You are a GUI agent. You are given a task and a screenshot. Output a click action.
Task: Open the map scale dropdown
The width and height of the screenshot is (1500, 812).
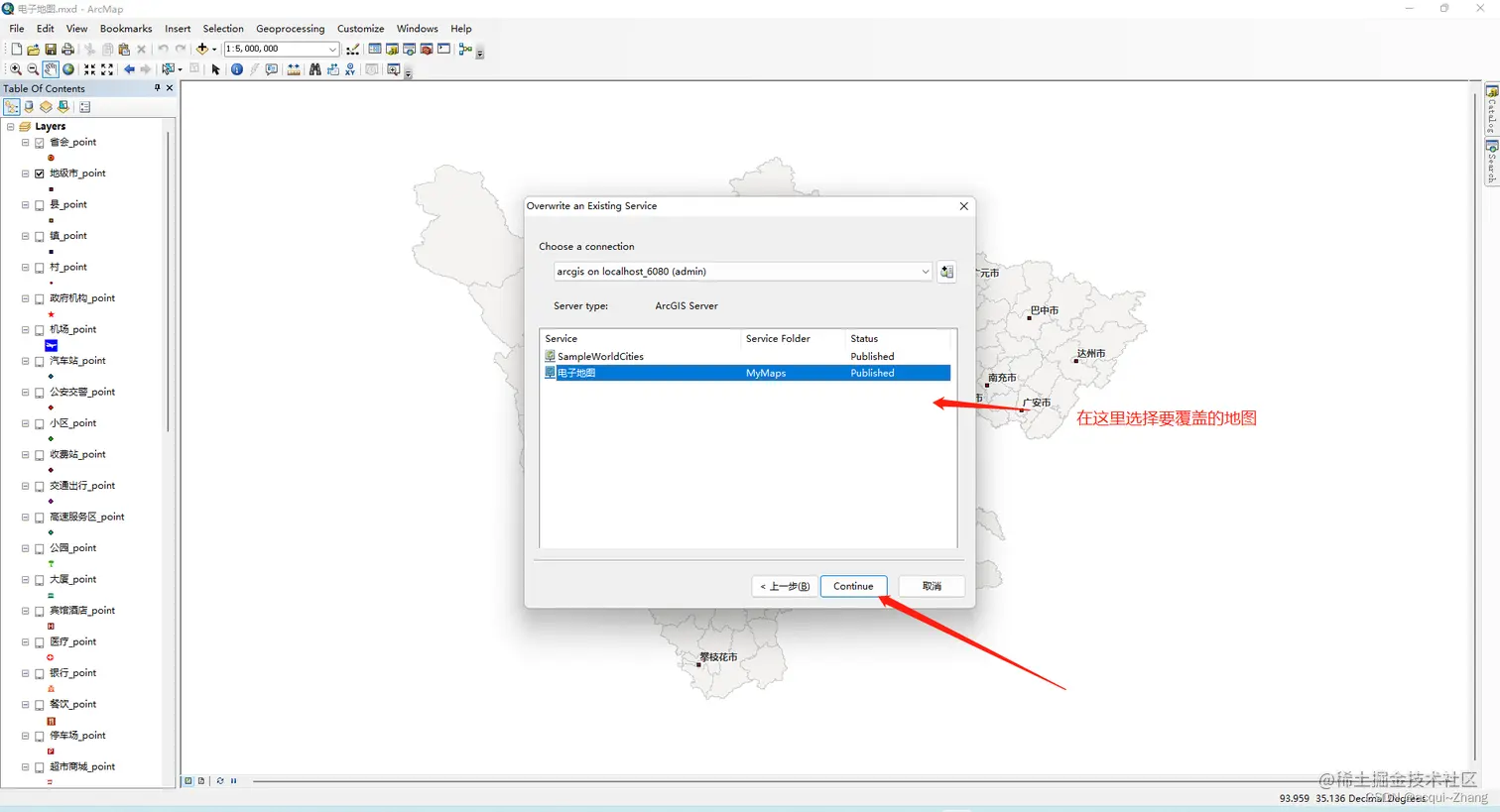[x=333, y=49]
